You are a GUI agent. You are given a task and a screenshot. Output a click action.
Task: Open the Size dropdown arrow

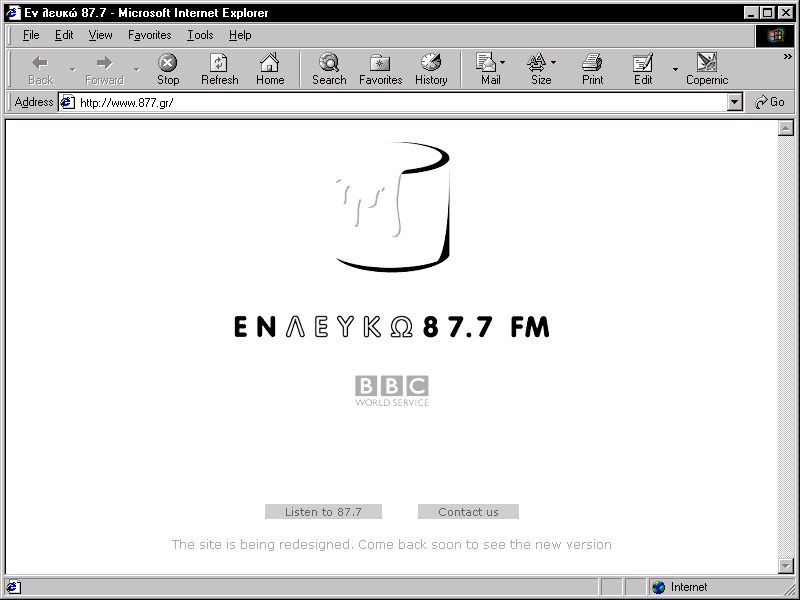pyautogui.click(x=554, y=62)
